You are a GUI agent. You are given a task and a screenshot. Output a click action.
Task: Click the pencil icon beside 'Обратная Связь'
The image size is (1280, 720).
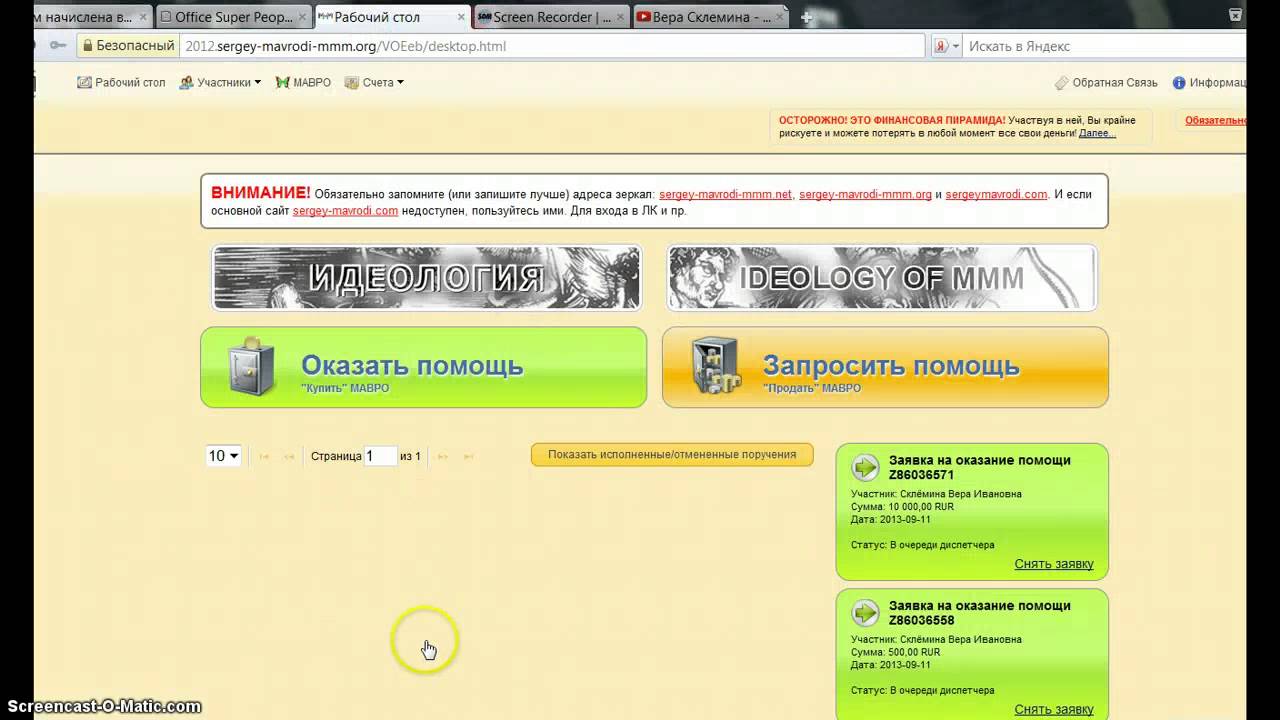tap(1062, 83)
